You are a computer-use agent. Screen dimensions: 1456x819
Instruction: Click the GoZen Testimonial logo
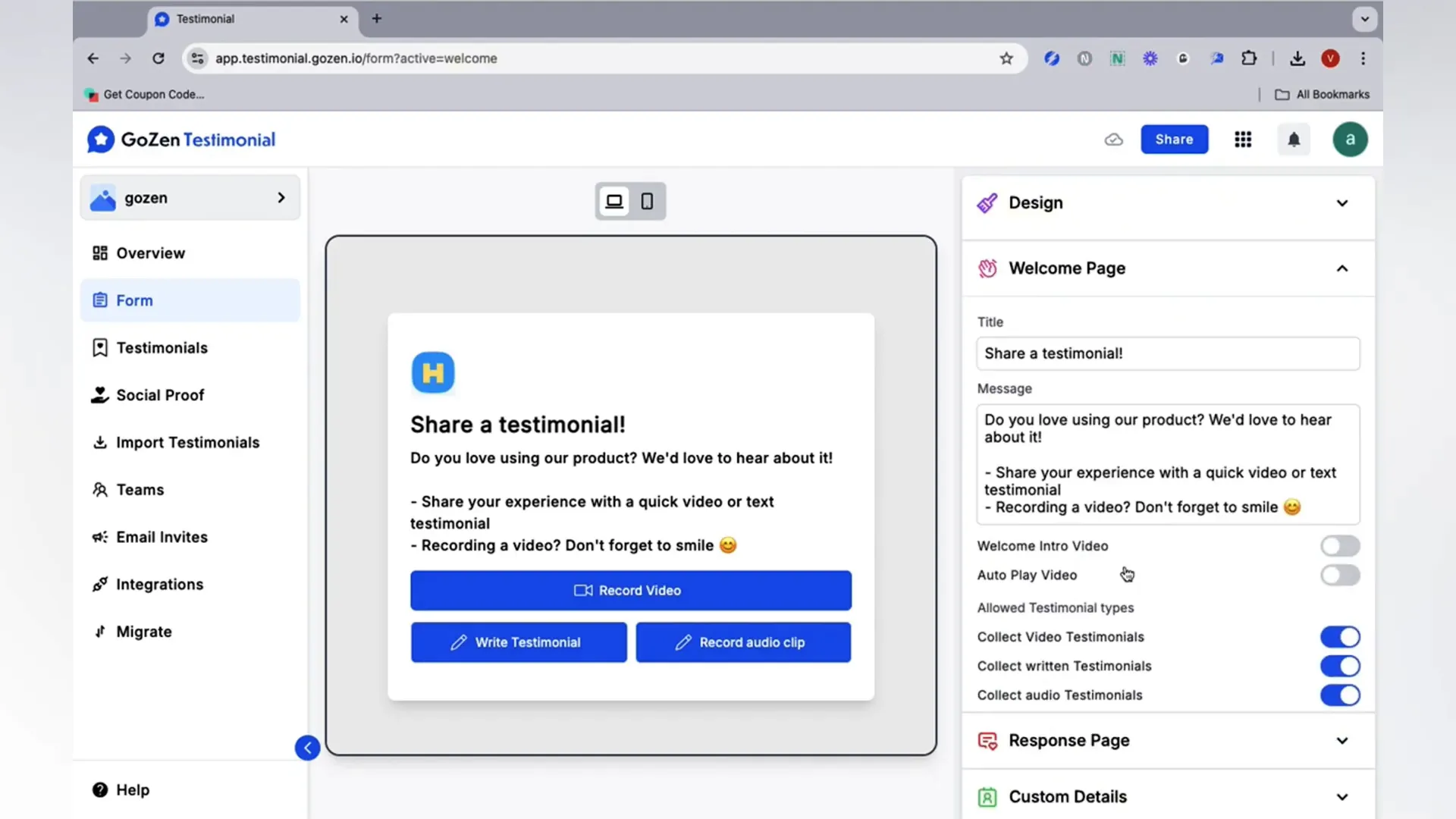[x=181, y=140]
